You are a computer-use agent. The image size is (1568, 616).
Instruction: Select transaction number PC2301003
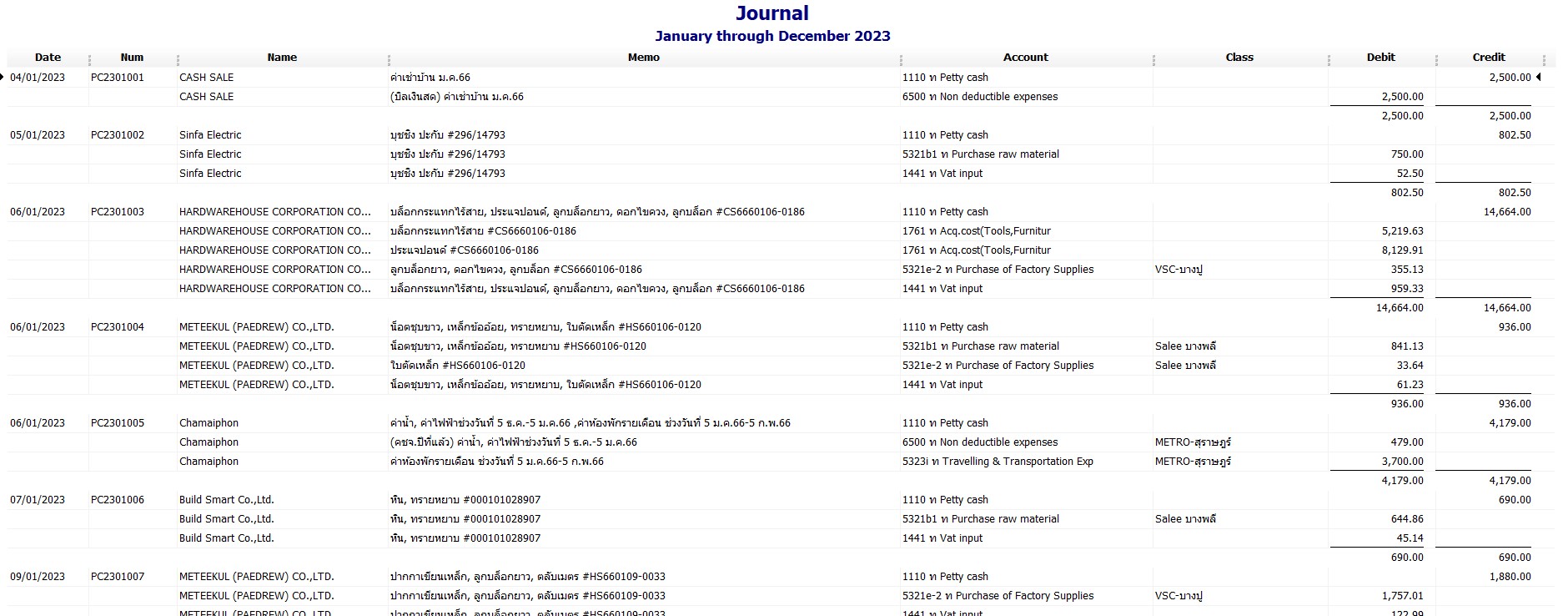[118, 212]
